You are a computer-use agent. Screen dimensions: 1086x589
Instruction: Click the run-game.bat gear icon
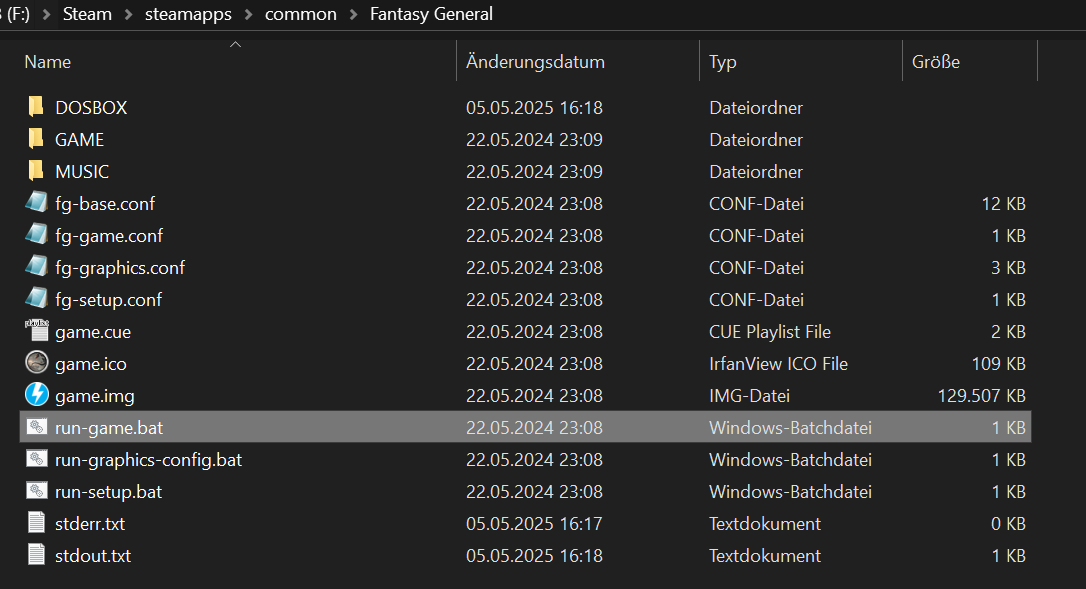pos(37,427)
